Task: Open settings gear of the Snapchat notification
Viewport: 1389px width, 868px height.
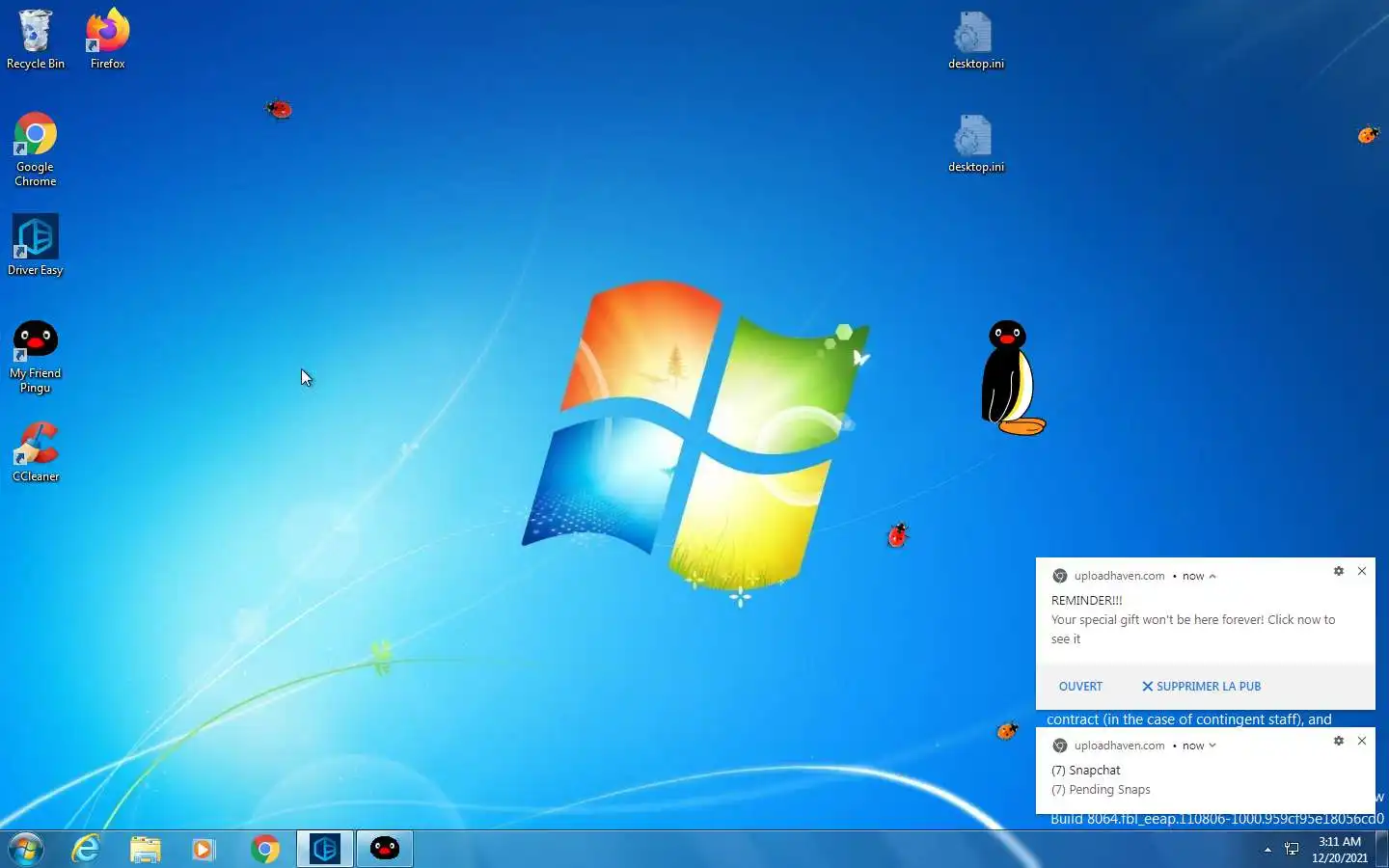Action: [x=1339, y=741]
